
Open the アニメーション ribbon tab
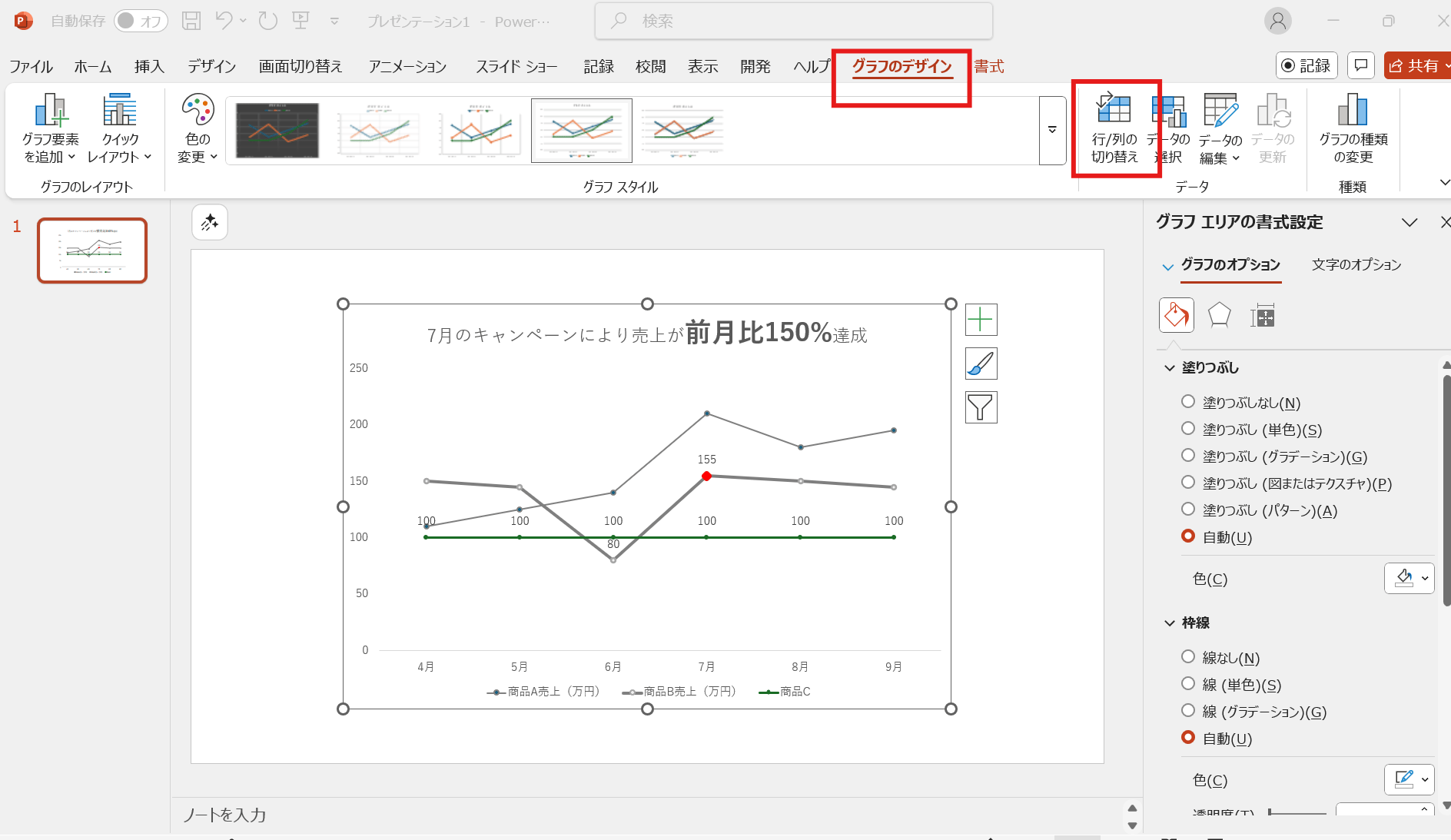pyautogui.click(x=408, y=66)
